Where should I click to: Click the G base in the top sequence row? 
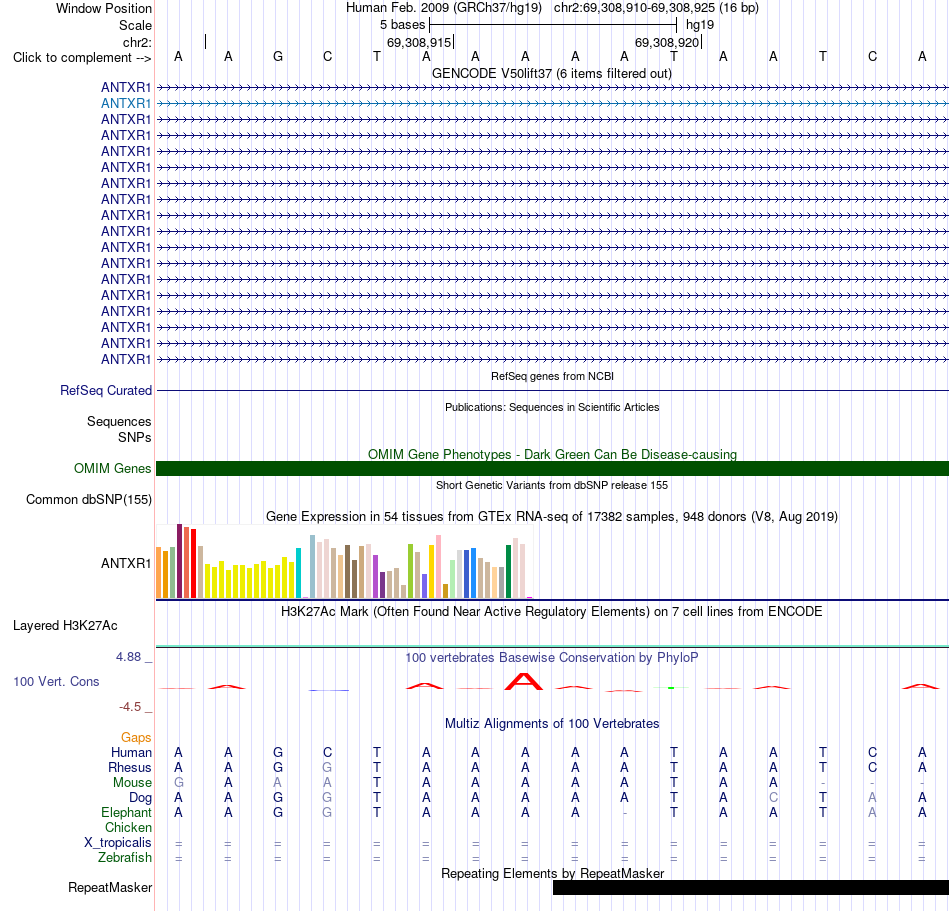277,56
